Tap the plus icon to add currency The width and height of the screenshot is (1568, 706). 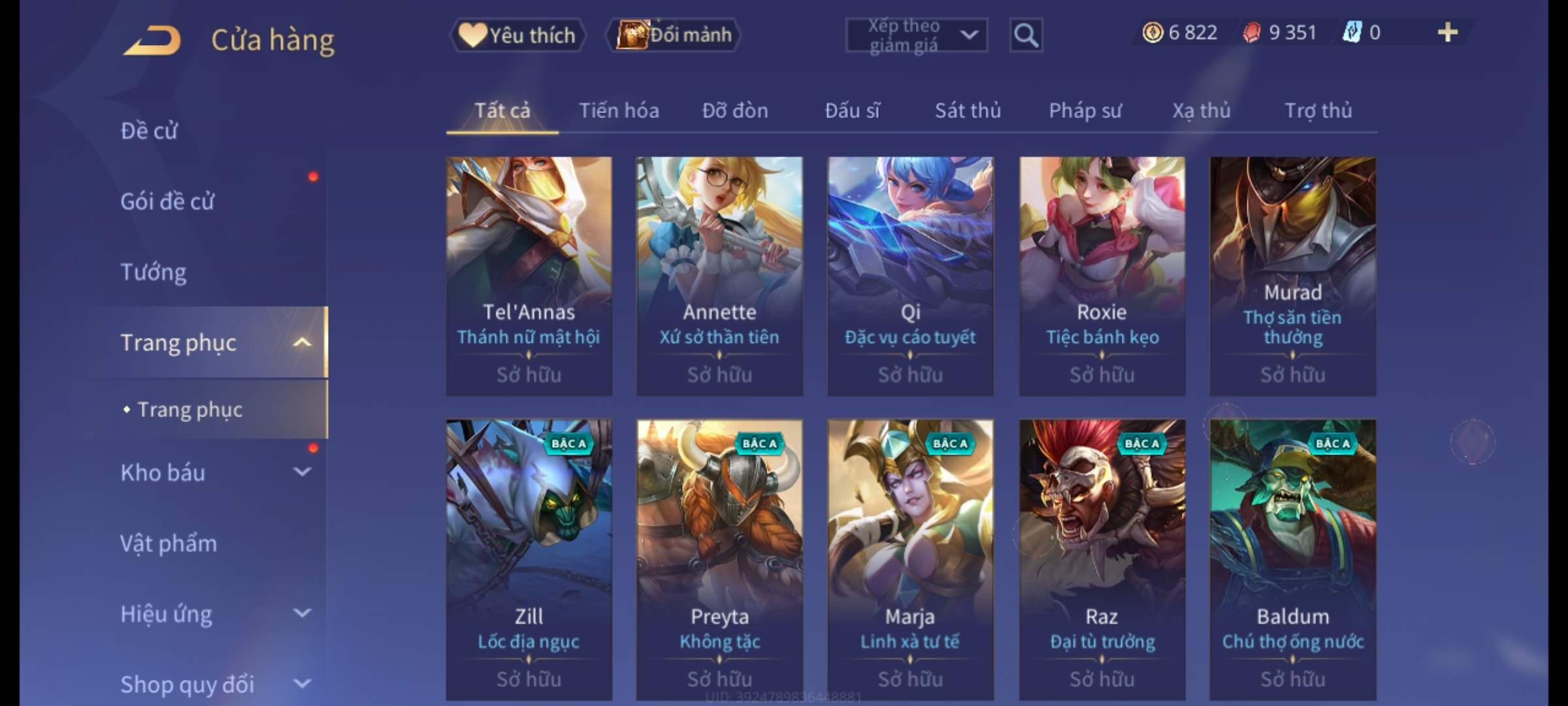point(1448,32)
